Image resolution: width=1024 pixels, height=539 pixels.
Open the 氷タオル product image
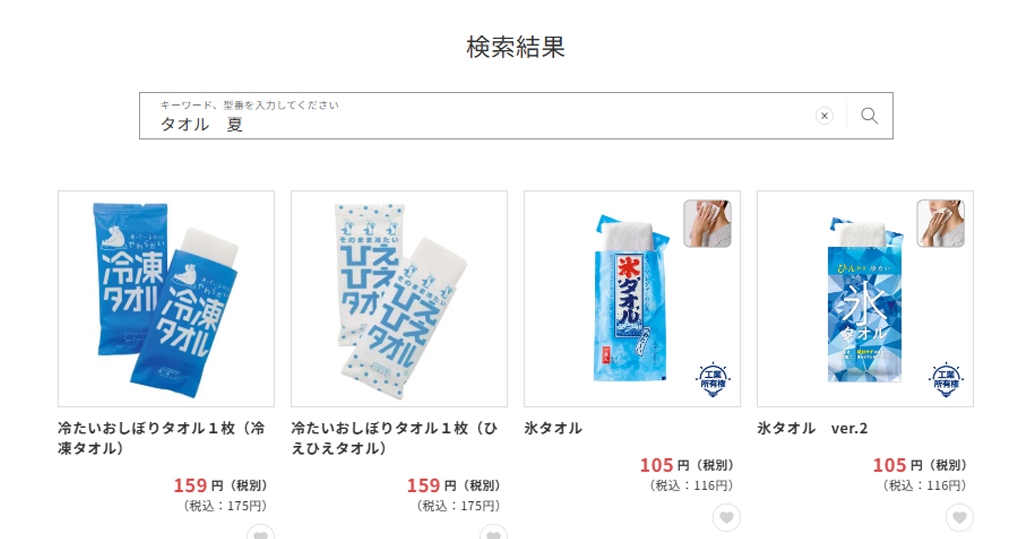(632, 299)
